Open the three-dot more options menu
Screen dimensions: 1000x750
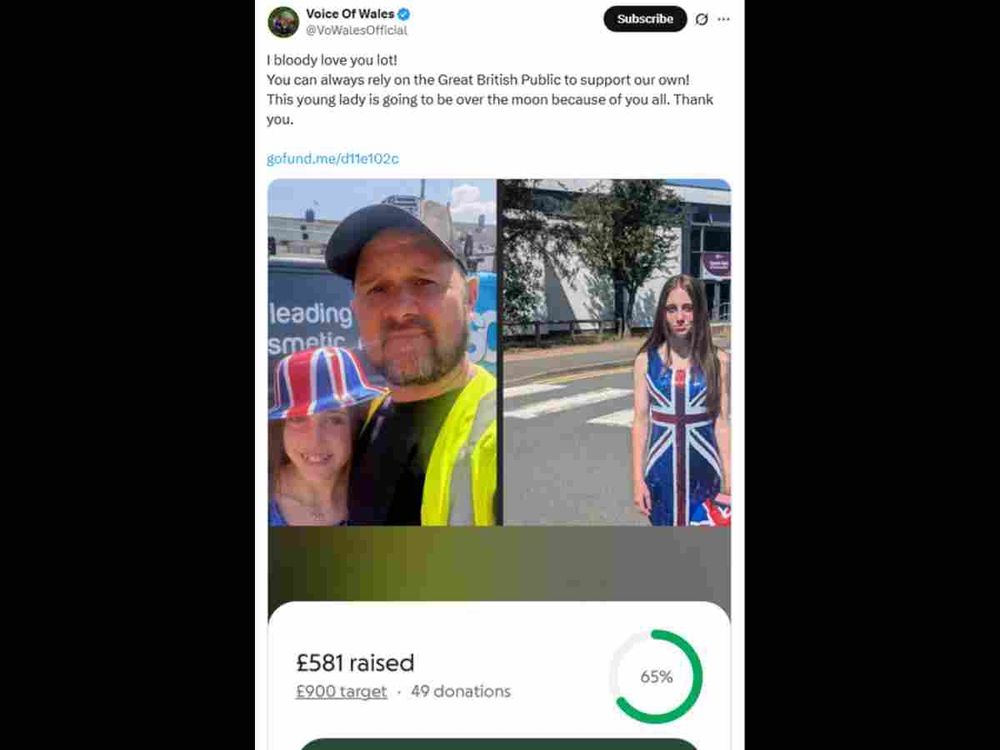click(723, 19)
